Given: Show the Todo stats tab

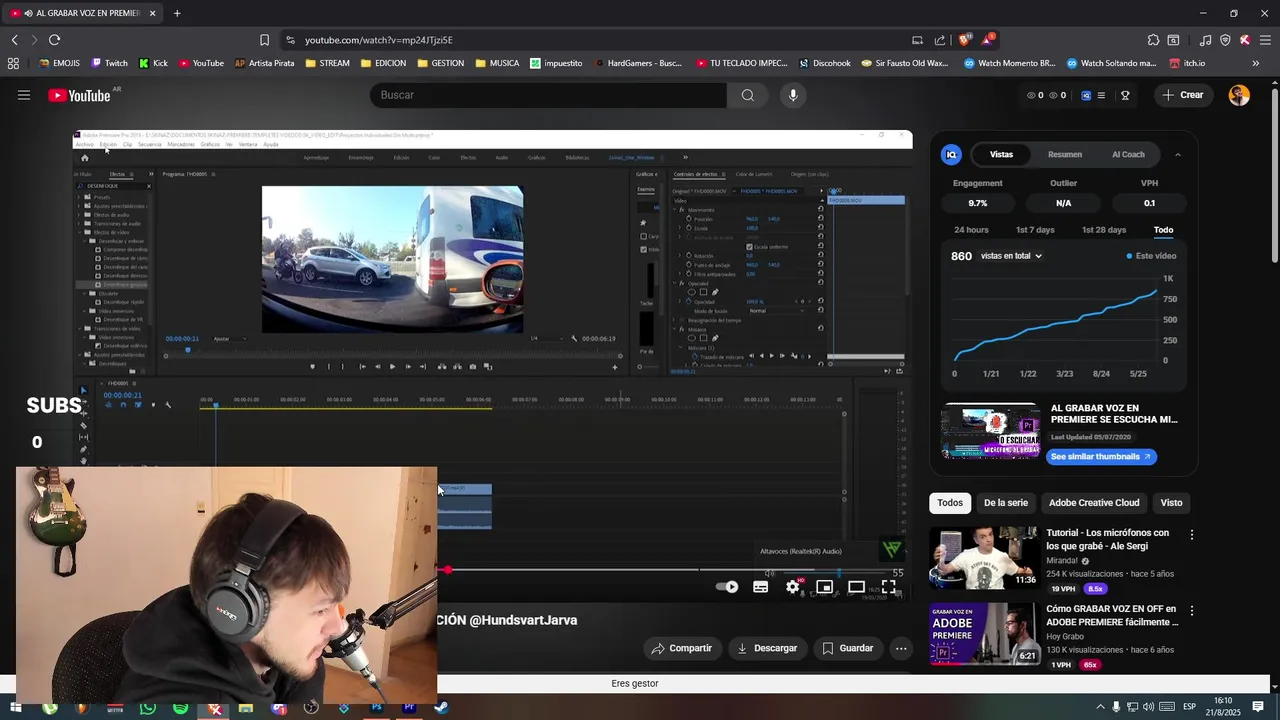Looking at the screenshot, I should [1163, 230].
